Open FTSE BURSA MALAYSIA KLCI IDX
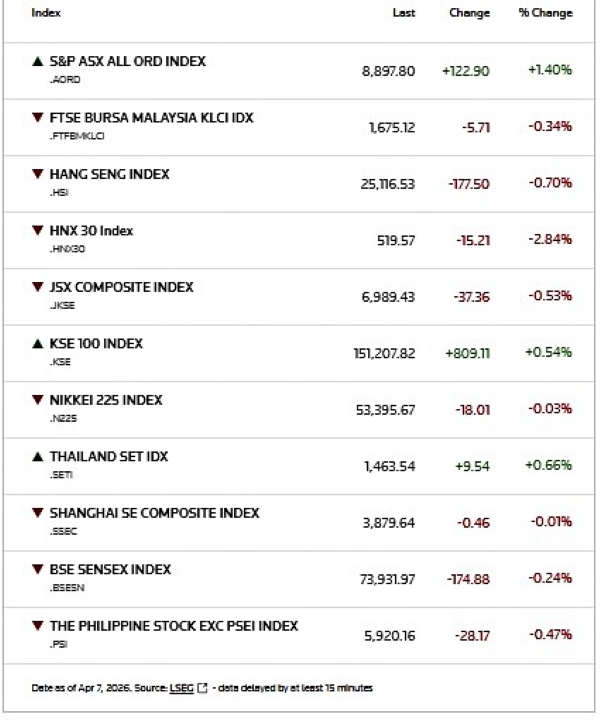 pyautogui.click(x=151, y=118)
